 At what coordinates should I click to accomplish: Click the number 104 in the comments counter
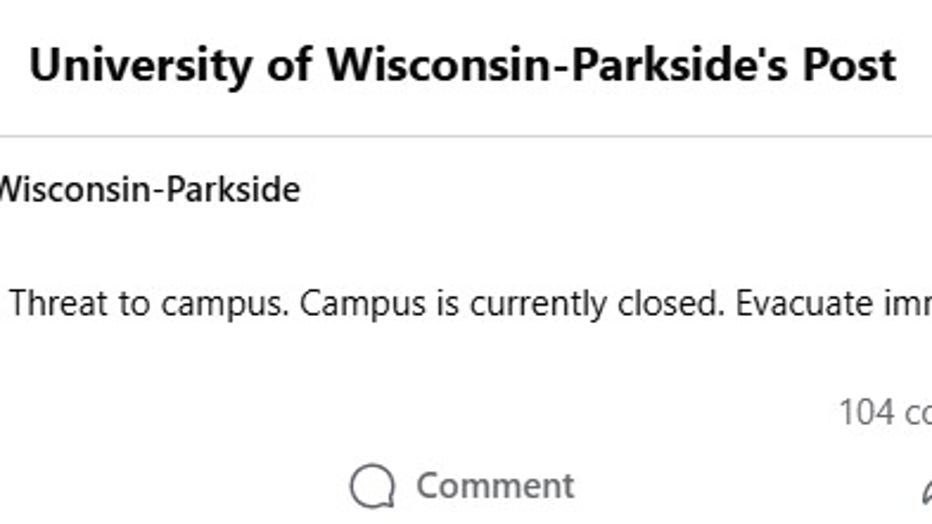(866, 411)
